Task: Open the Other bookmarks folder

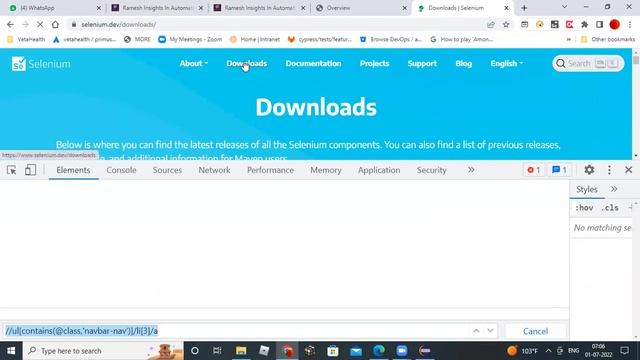Action: click(608, 39)
